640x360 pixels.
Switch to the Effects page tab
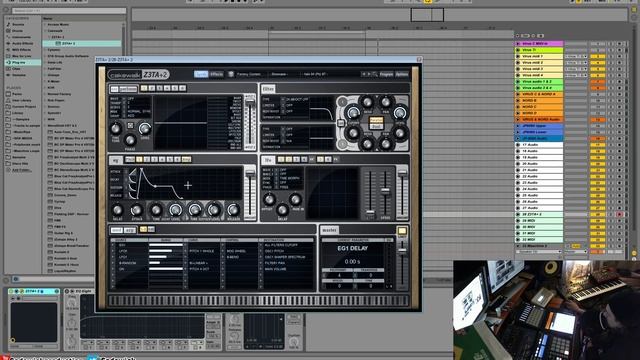click(216, 74)
